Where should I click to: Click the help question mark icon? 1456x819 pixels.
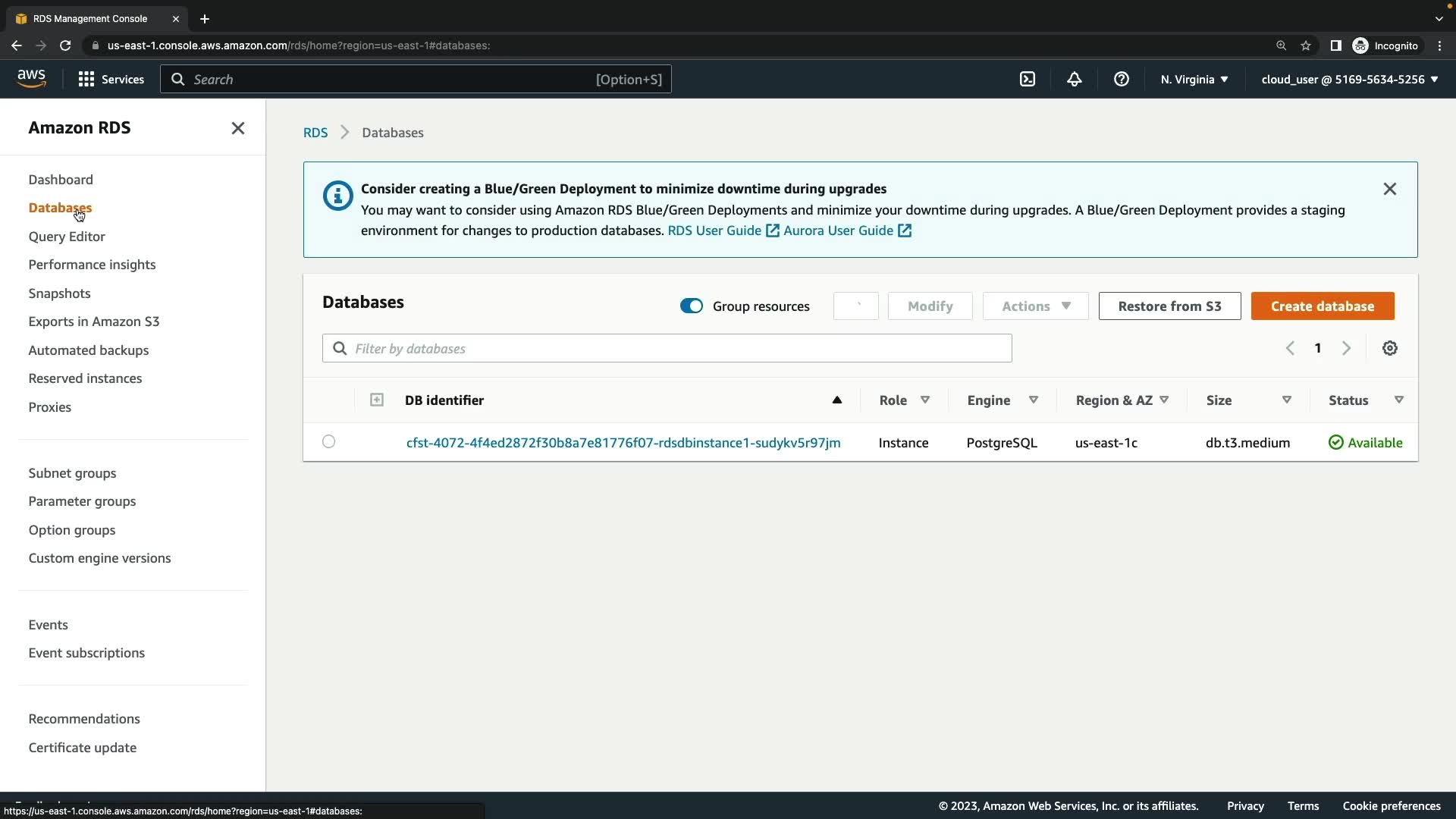point(1122,79)
